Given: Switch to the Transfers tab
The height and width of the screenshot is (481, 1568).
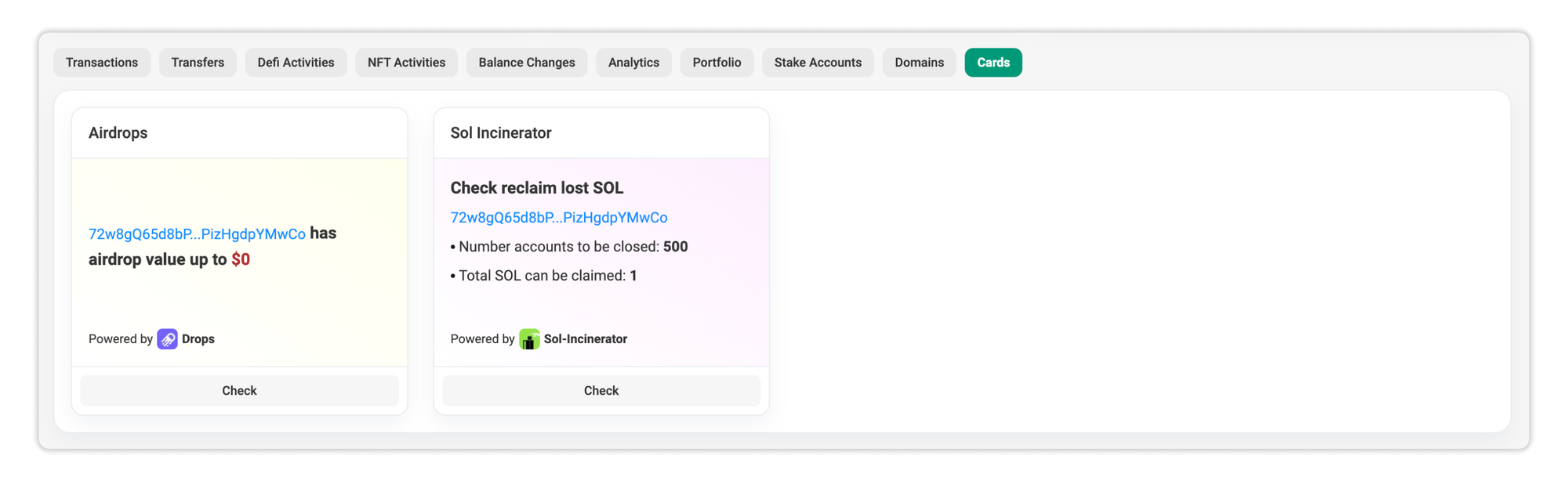Looking at the screenshot, I should click(198, 63).
